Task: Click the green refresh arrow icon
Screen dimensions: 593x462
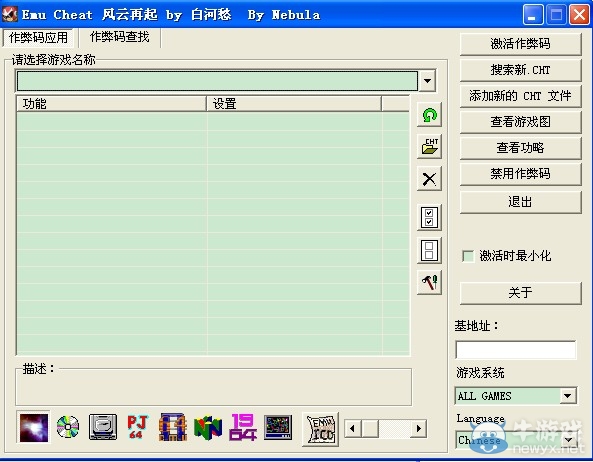Action: [429, 115]
